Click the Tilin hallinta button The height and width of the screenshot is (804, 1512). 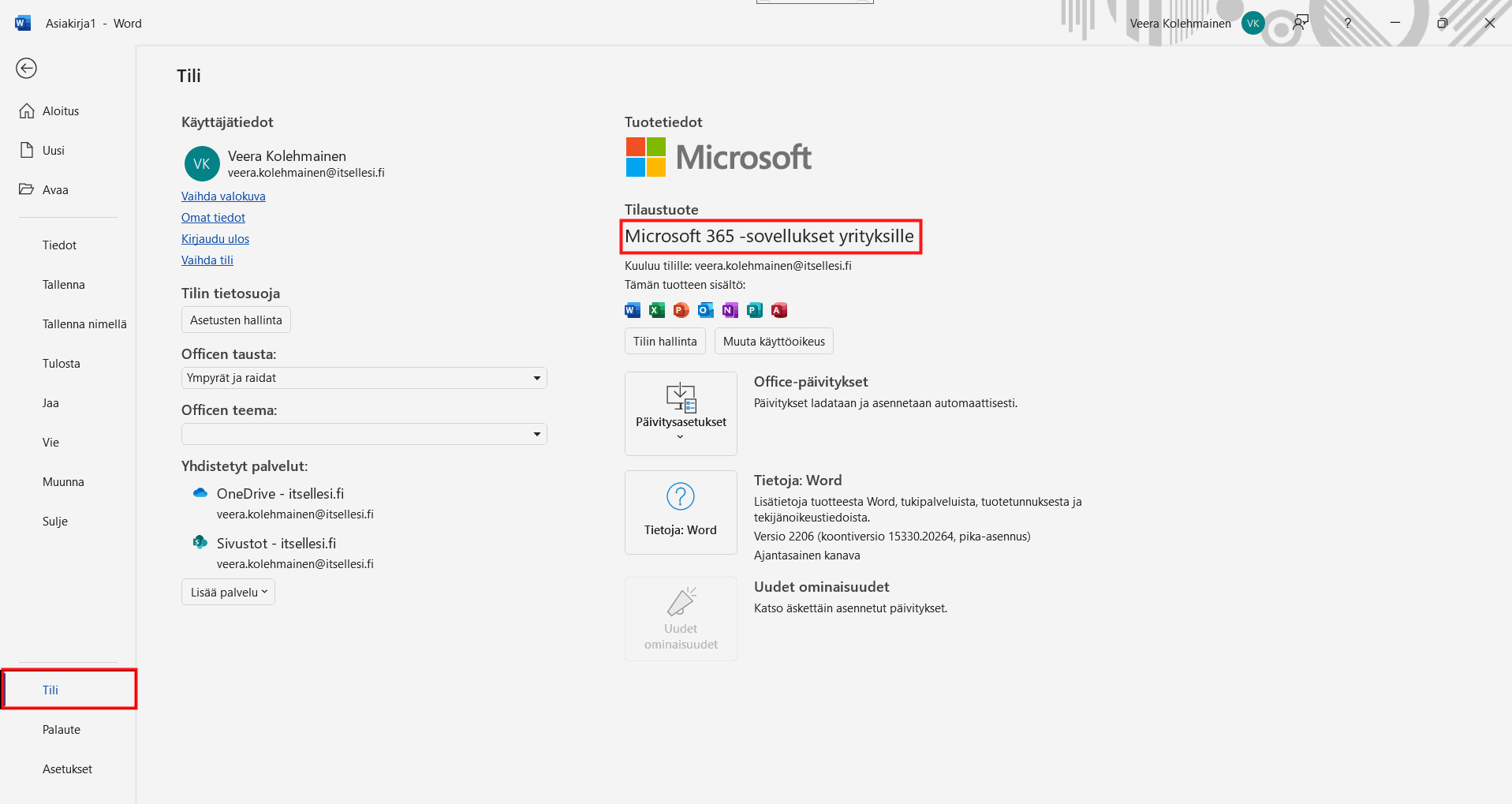point(665,342)
